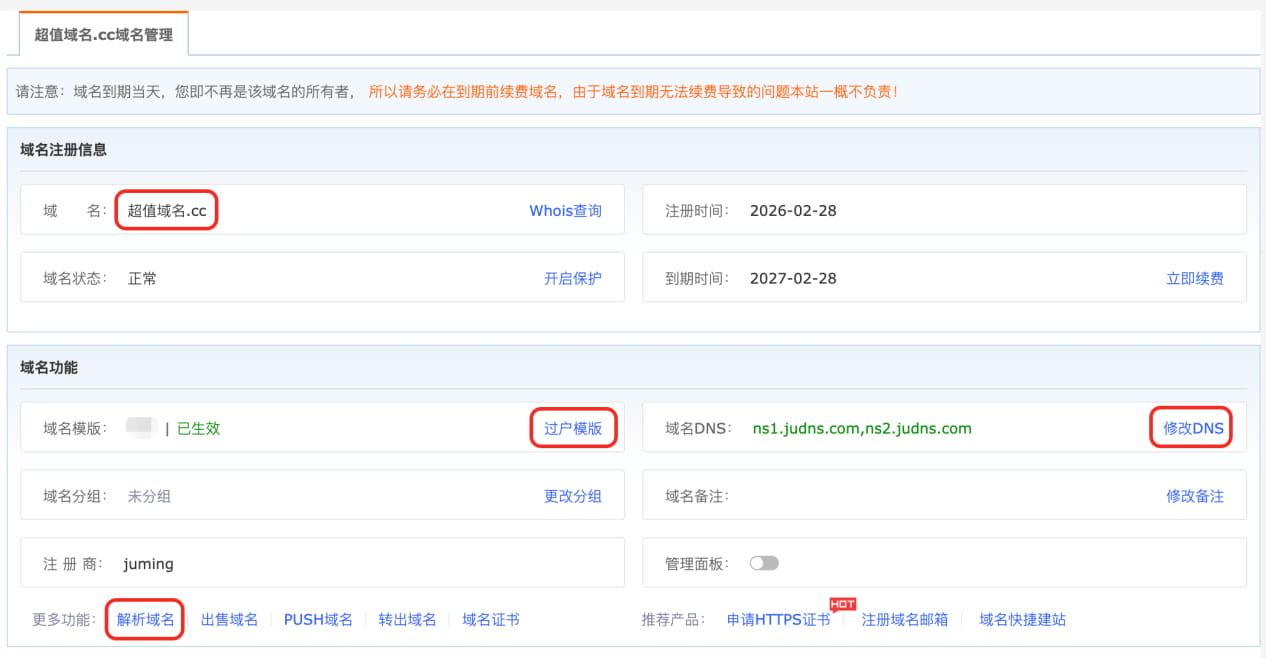Click the DNS value ns1.judns.com,ns2.judns.com
Image resolution: width=1266 pixels, height=658 pixels.
(x=862, y=428)
